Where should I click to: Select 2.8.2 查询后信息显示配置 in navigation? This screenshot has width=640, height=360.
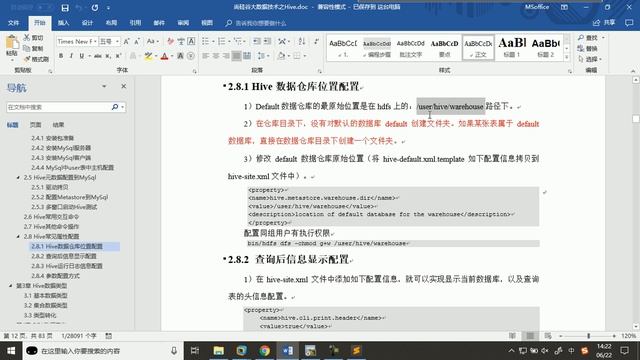point(64,256)
